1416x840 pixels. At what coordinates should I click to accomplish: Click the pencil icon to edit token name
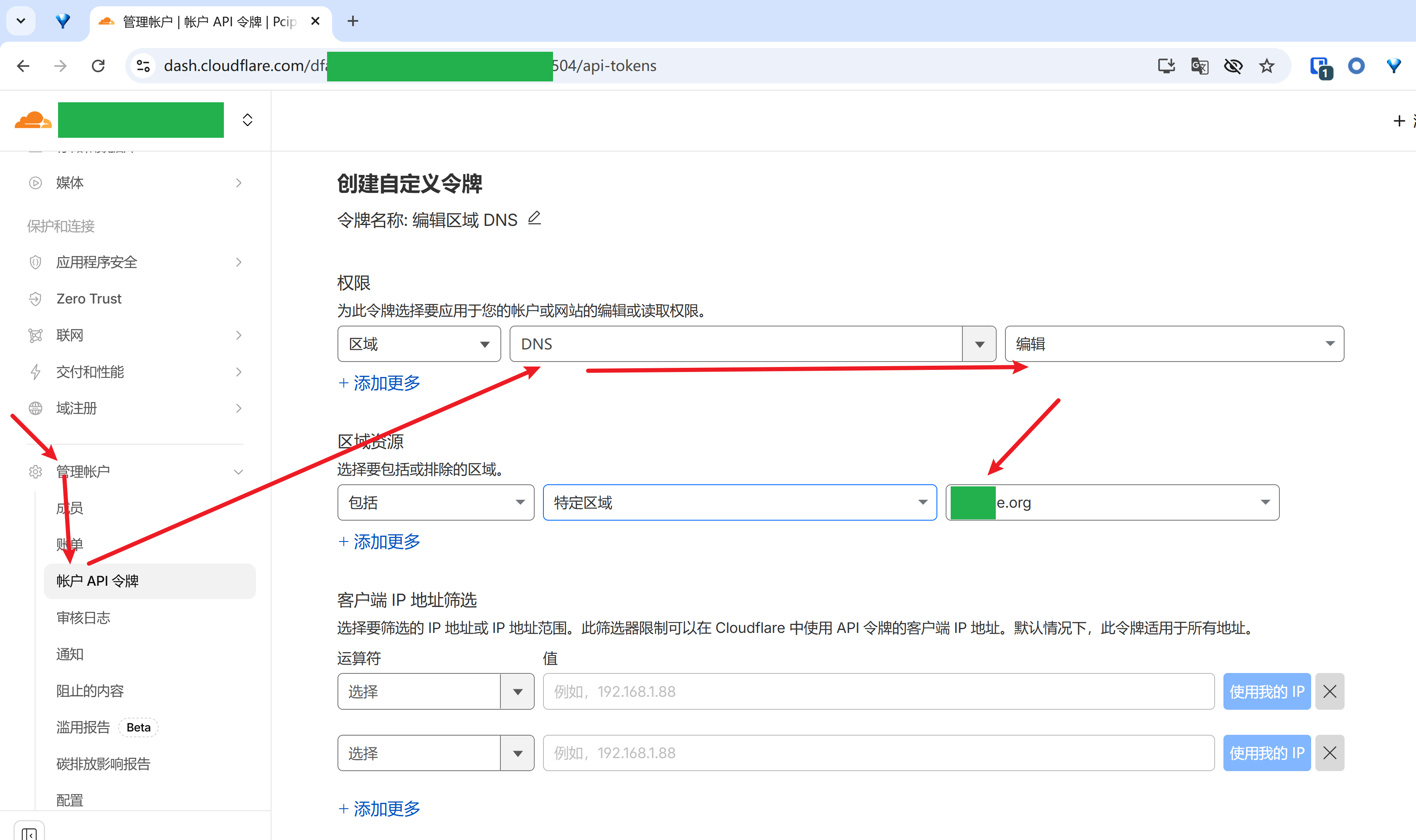coord(534,218)
